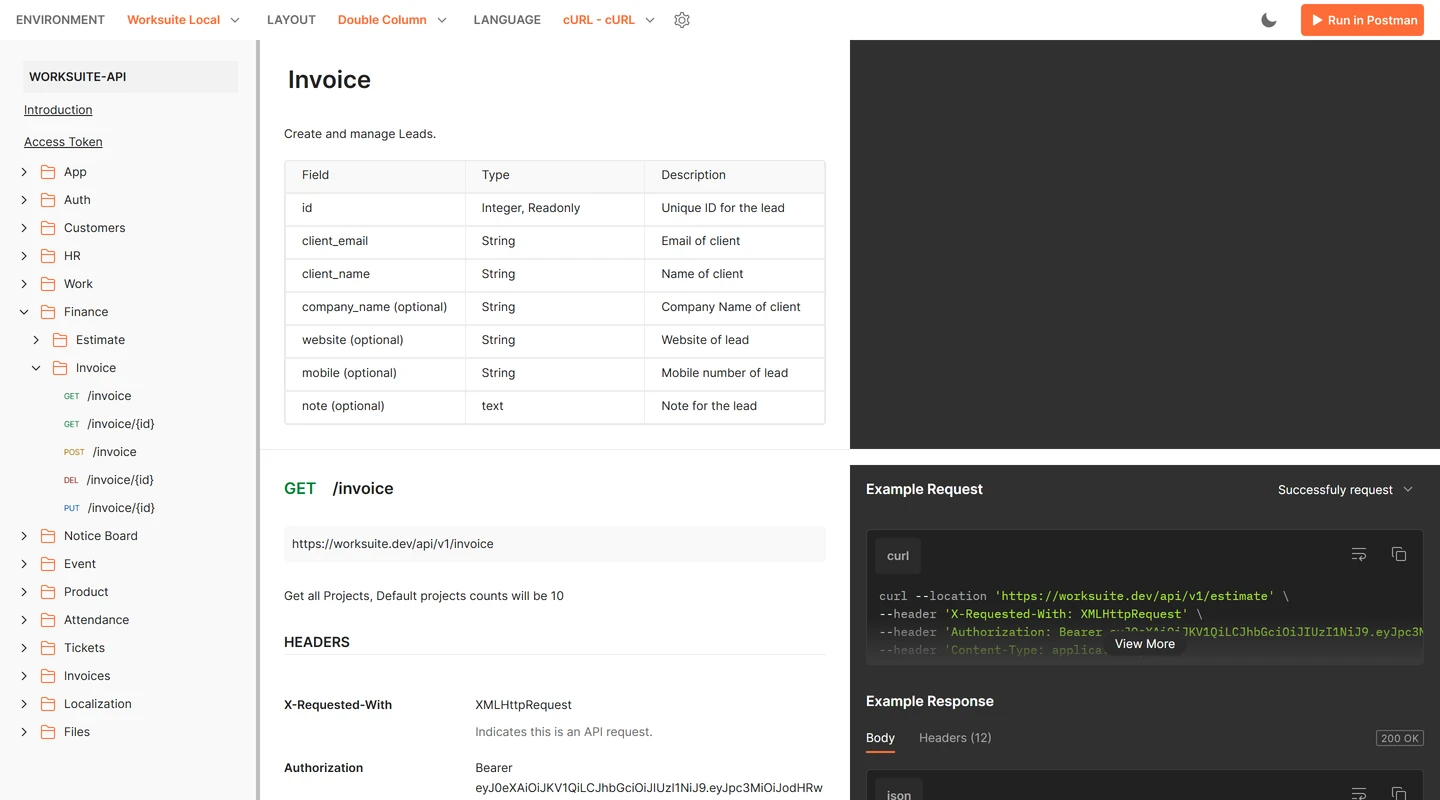The height and width of the screenshot is (800, 1440).
Task: Select PUT /invoice/{id} request in sidebar
Action: coord(110,508)
